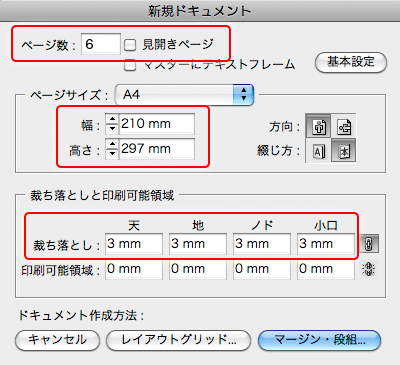Enable マスターにテキストフレーム checkbox
Image resolution: width=400 pixels, height=365 pixels.
(130, 65)
